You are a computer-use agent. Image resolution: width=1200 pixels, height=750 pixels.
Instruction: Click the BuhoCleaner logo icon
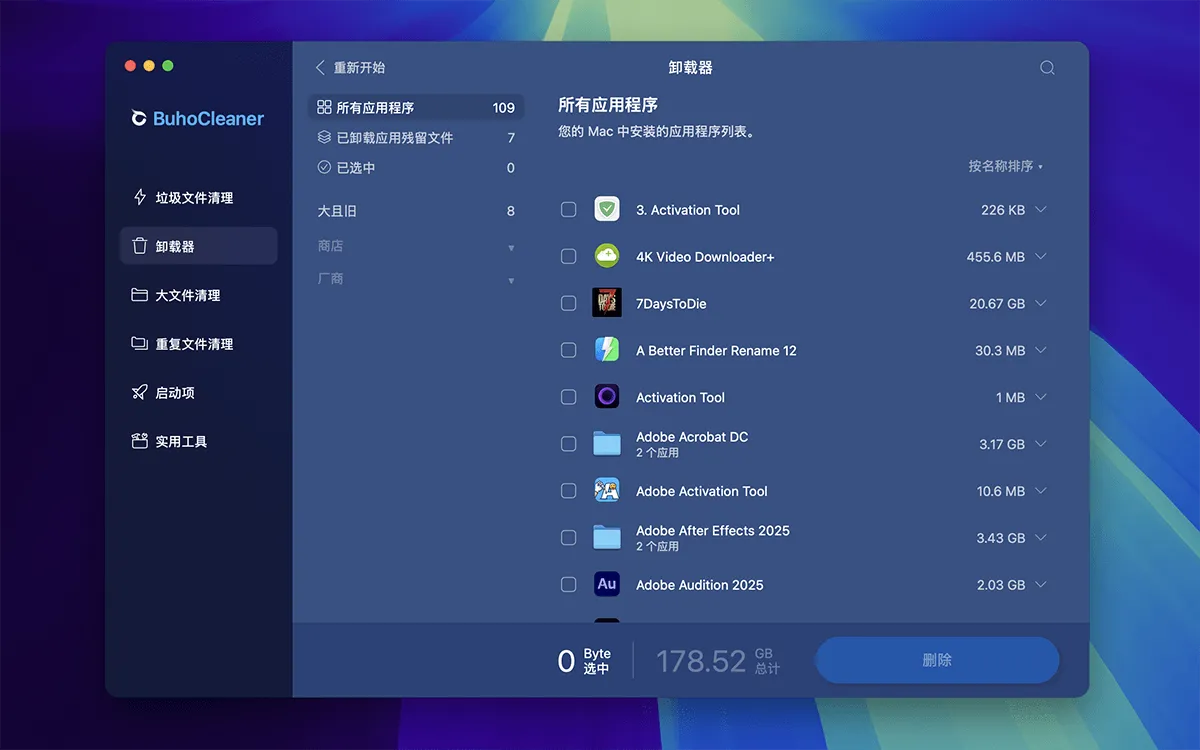pyautogui.click(x=139, y=118)
